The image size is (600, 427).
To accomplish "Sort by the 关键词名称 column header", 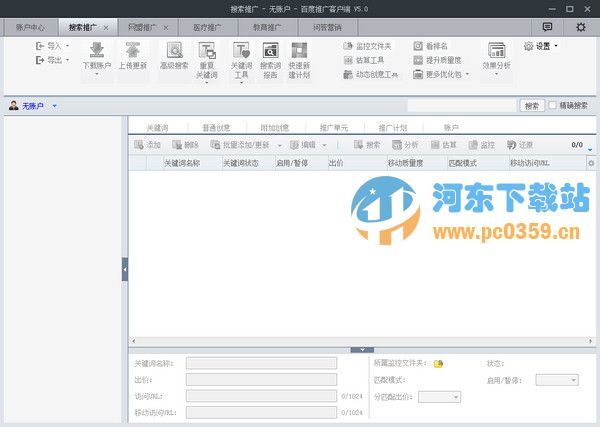I will (x=192, y=163).
